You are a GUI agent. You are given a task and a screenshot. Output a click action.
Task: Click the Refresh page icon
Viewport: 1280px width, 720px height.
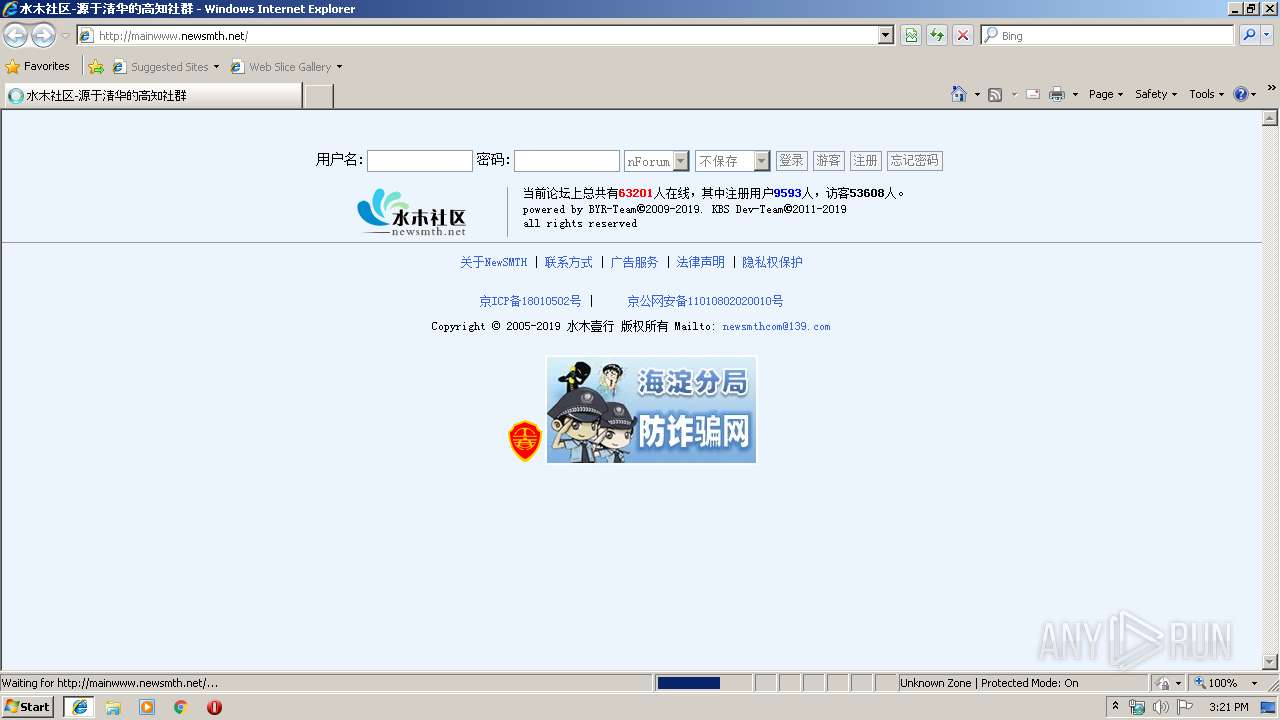[x=937, y=35]
